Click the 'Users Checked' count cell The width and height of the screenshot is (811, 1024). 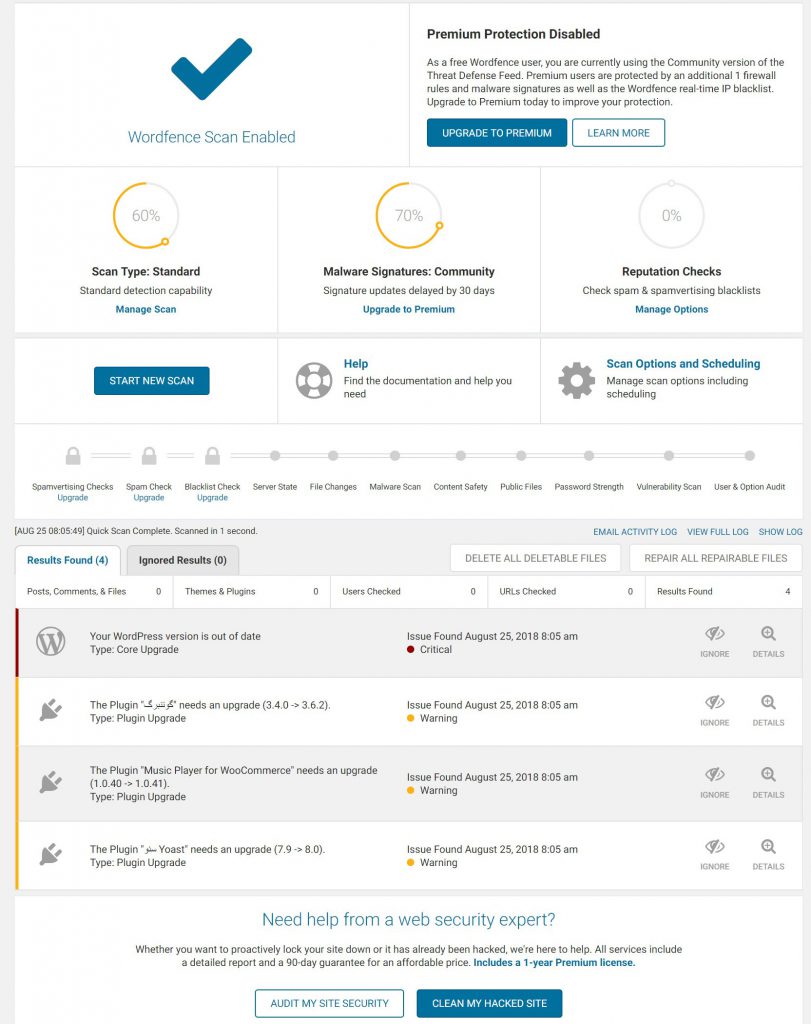click(409, 592)
